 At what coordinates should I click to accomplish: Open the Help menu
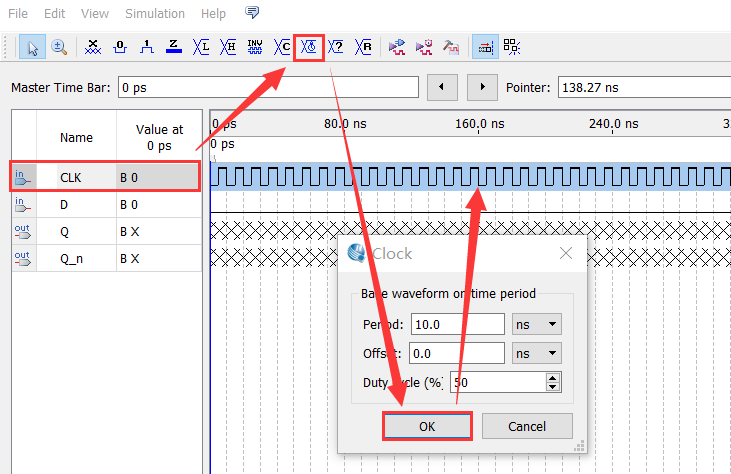(x=213, y=14)
